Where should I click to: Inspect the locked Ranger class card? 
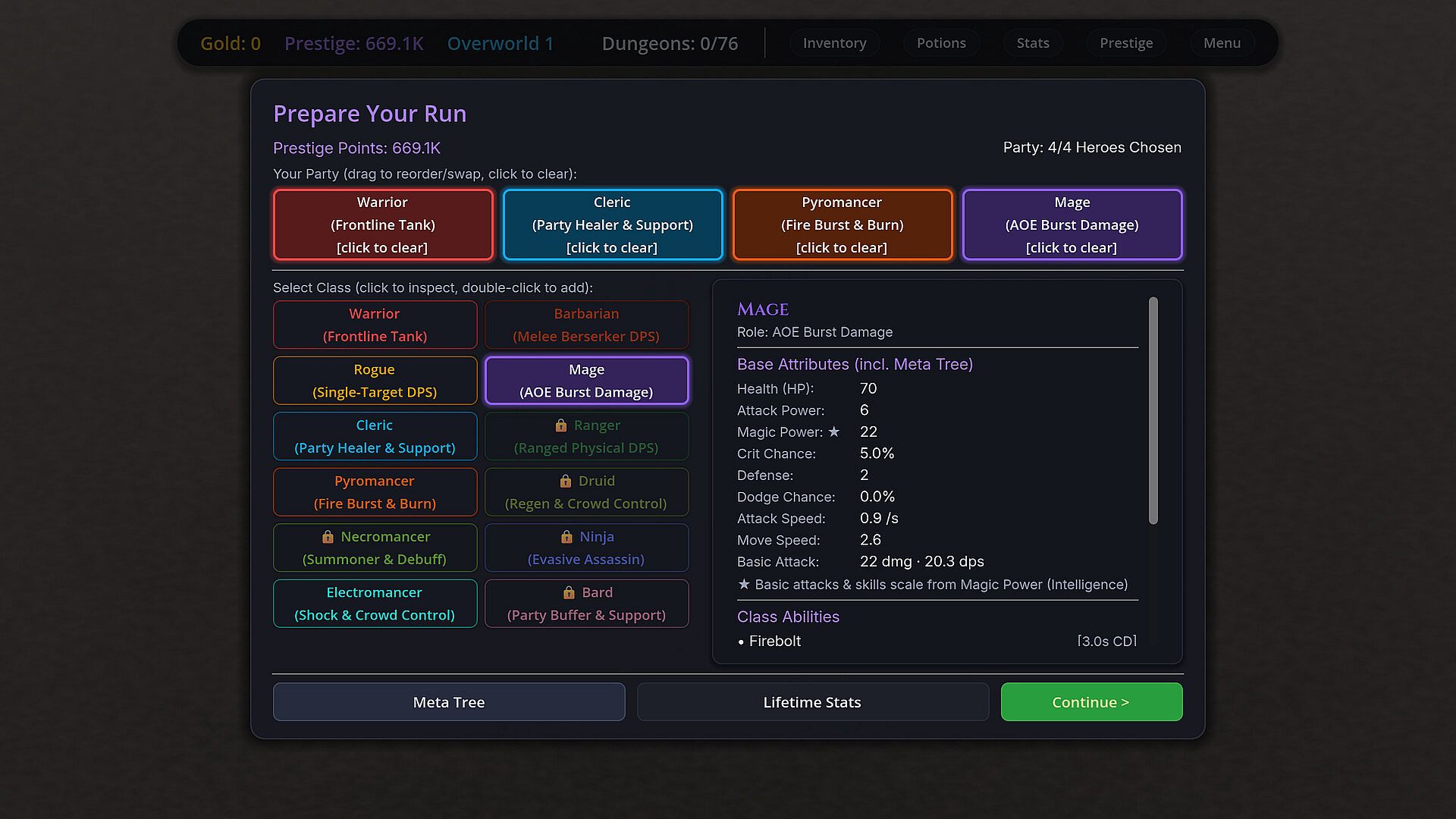pyautogui.click(x=586, y=436)
